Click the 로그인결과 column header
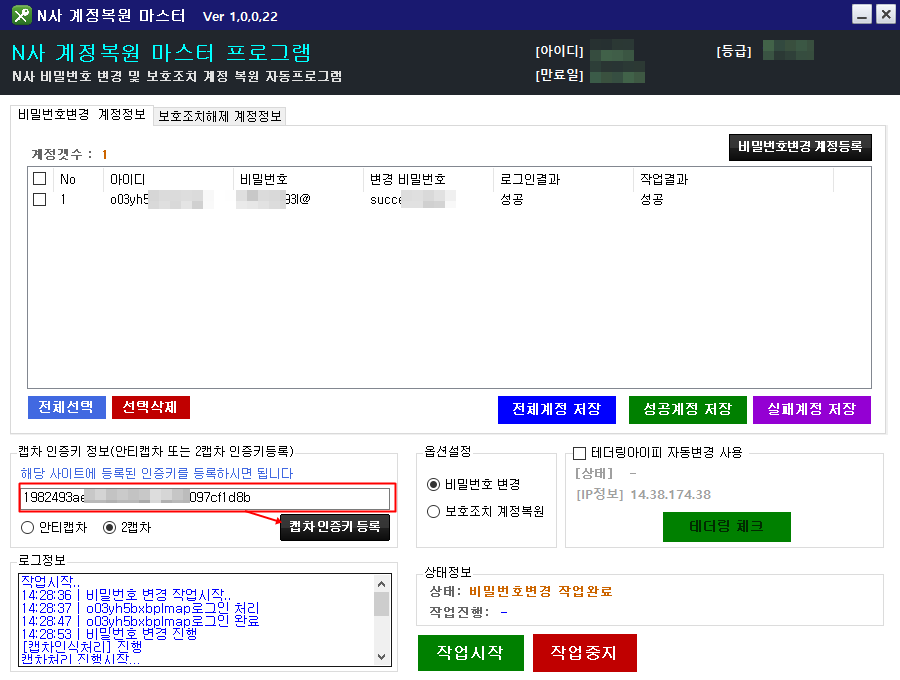900x680 pixels. click(x=562, y=179)
